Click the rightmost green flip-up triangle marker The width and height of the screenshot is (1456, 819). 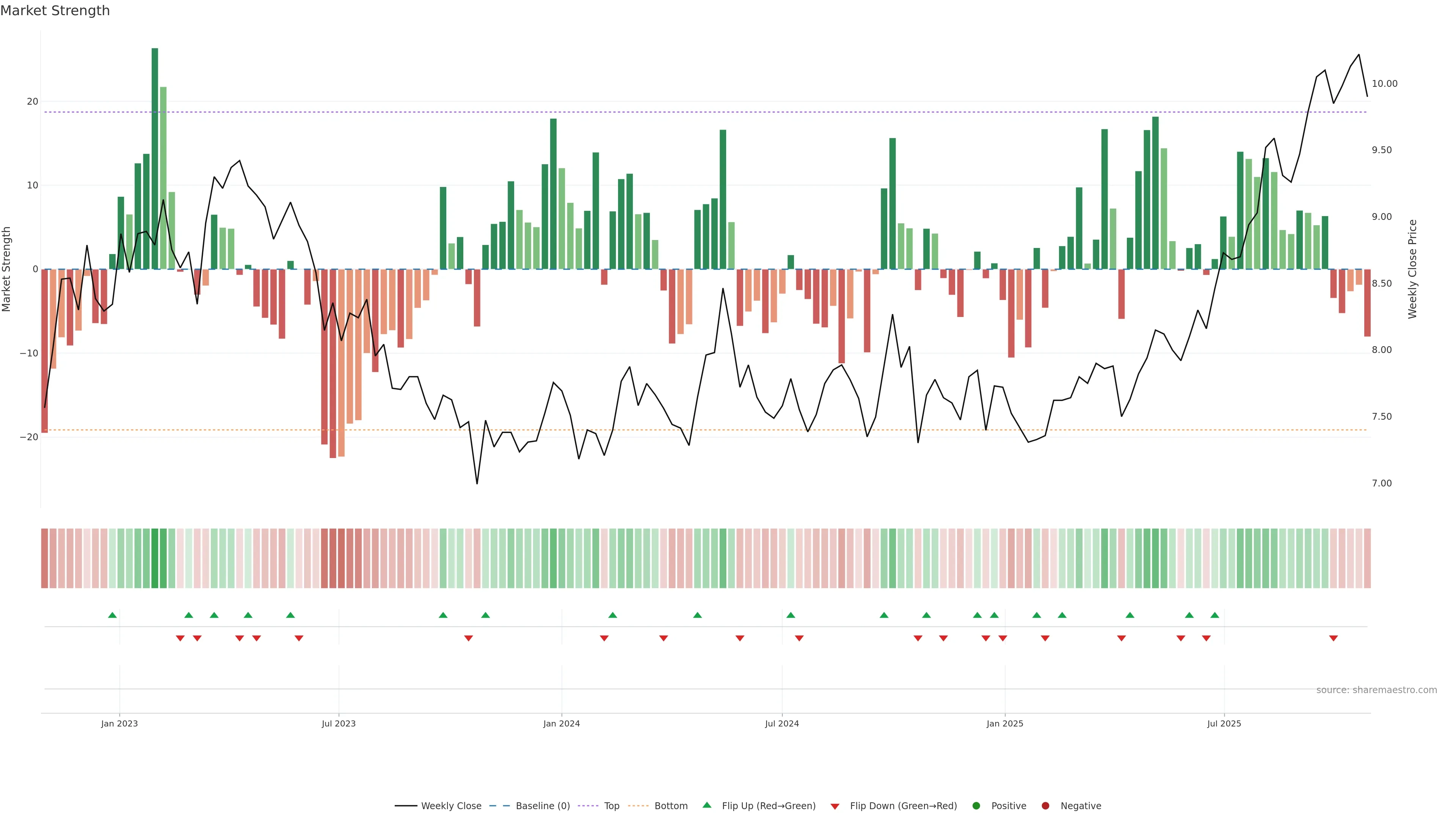tap(1214, 615)
